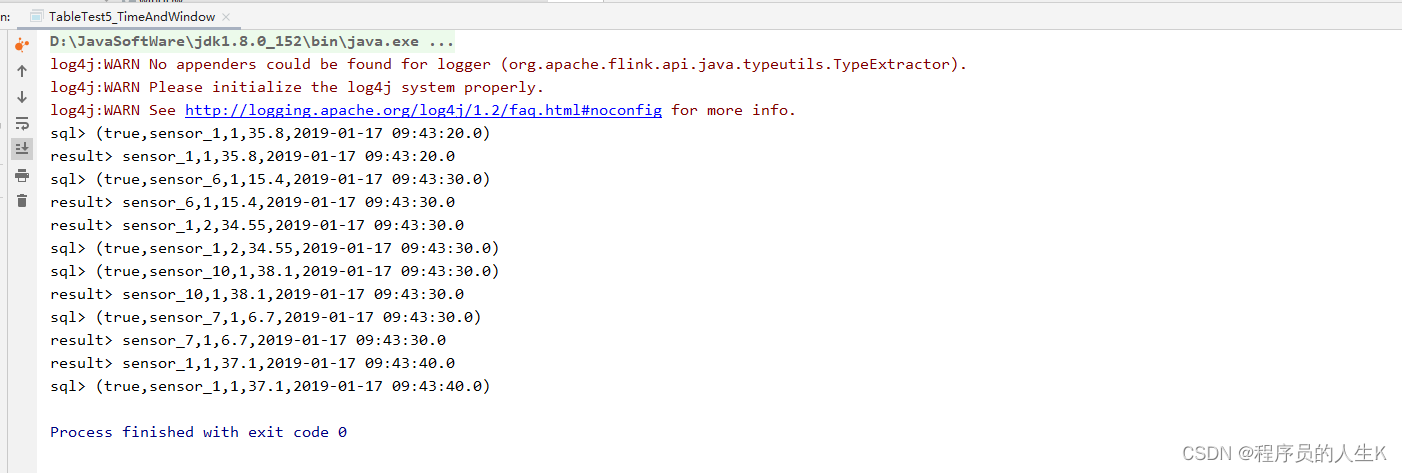The width and height of the screenshot is (1402, 473).
Task: Click the print console icon
Action: [x=22, y=175]
